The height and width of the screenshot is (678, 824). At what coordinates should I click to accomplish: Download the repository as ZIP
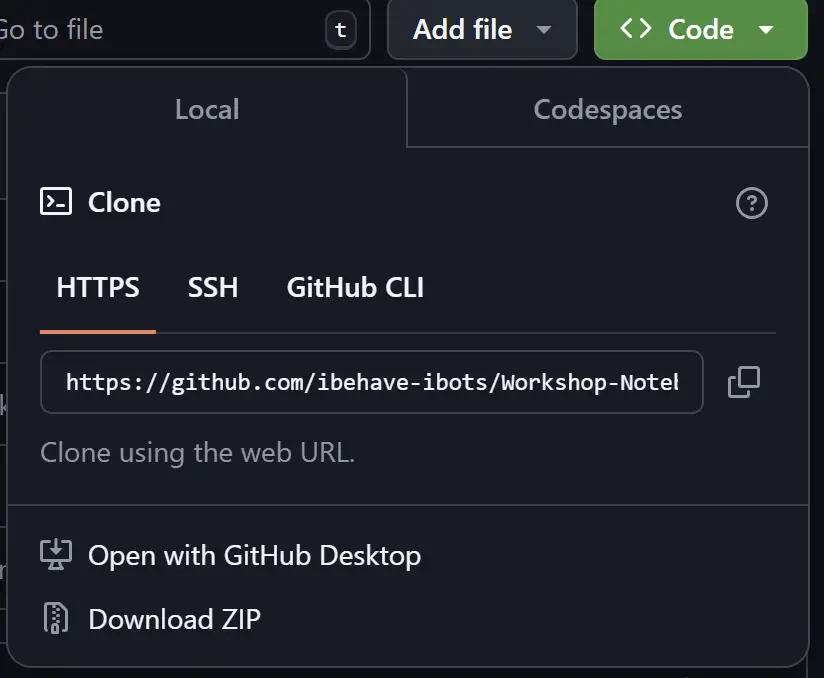pyautogui.click(x=174, y=619)
